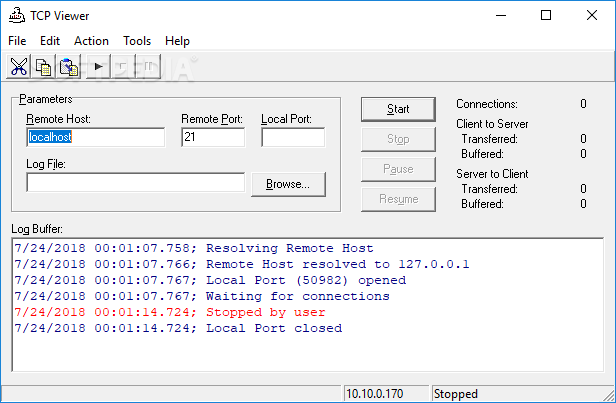This screenshot has height=403, width=616.
Task: Click the Start play arrow toolbar icon
Action: pyautogui.click(x=98, y=66)
